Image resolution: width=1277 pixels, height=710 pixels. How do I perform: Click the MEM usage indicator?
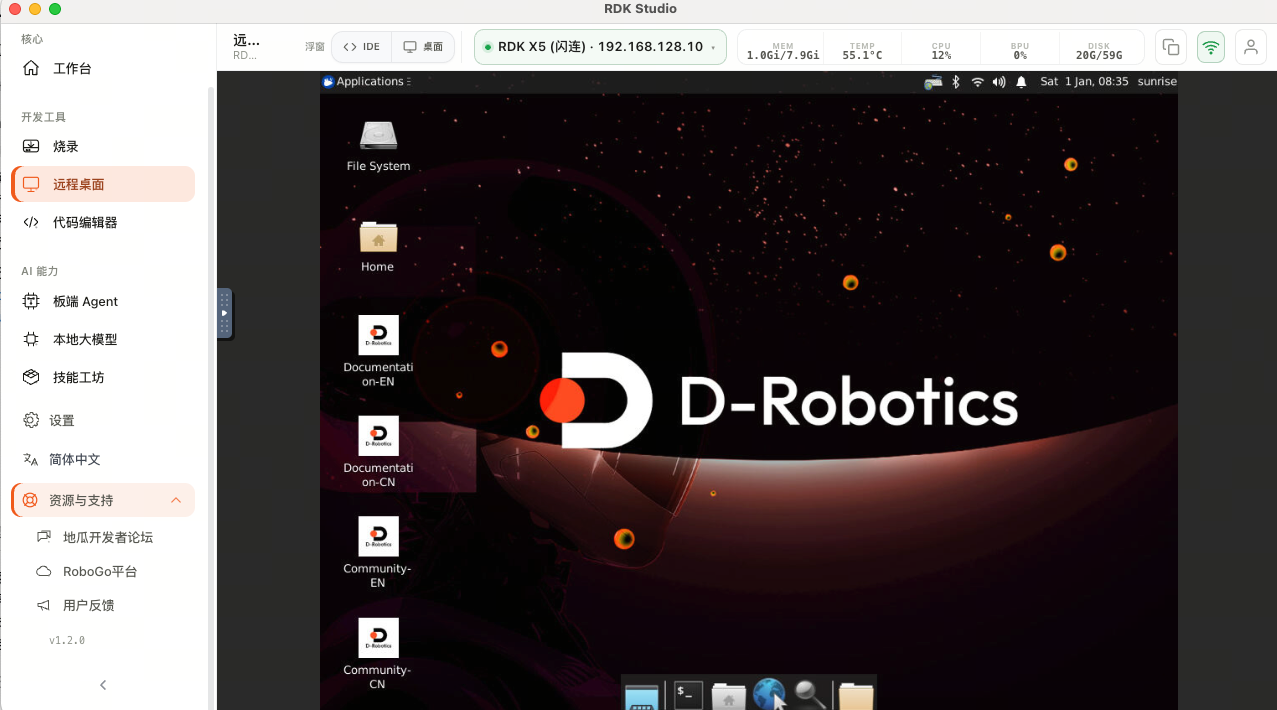point(783,51)
